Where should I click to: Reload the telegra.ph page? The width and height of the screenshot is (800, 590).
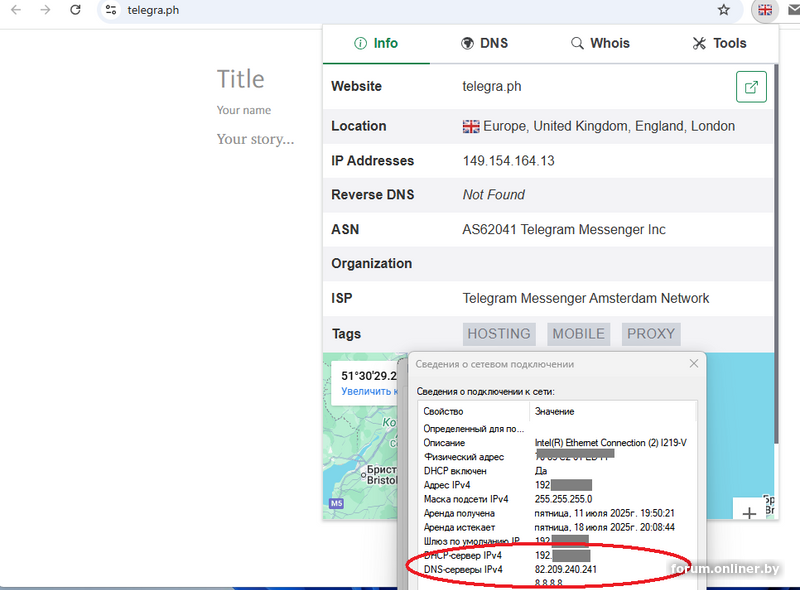(75, 10)
